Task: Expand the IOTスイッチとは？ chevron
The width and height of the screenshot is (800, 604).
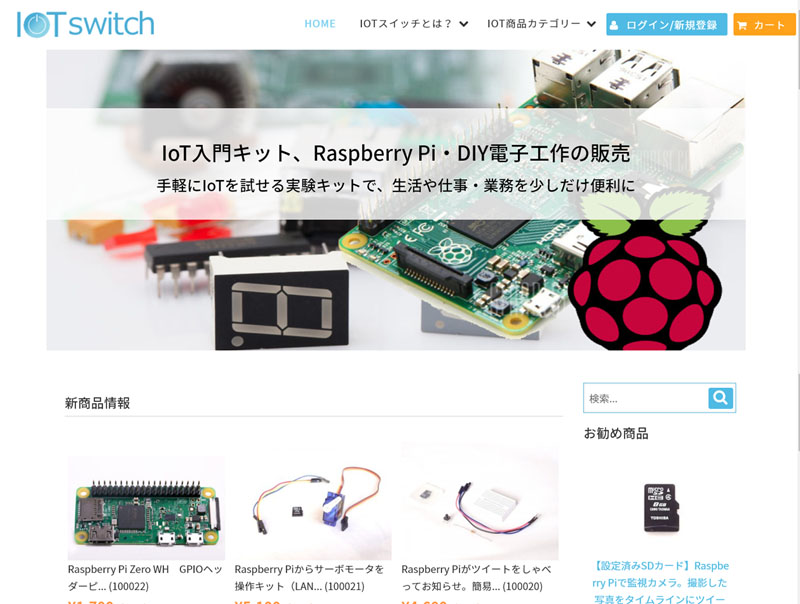Action: tap(463, 24)
